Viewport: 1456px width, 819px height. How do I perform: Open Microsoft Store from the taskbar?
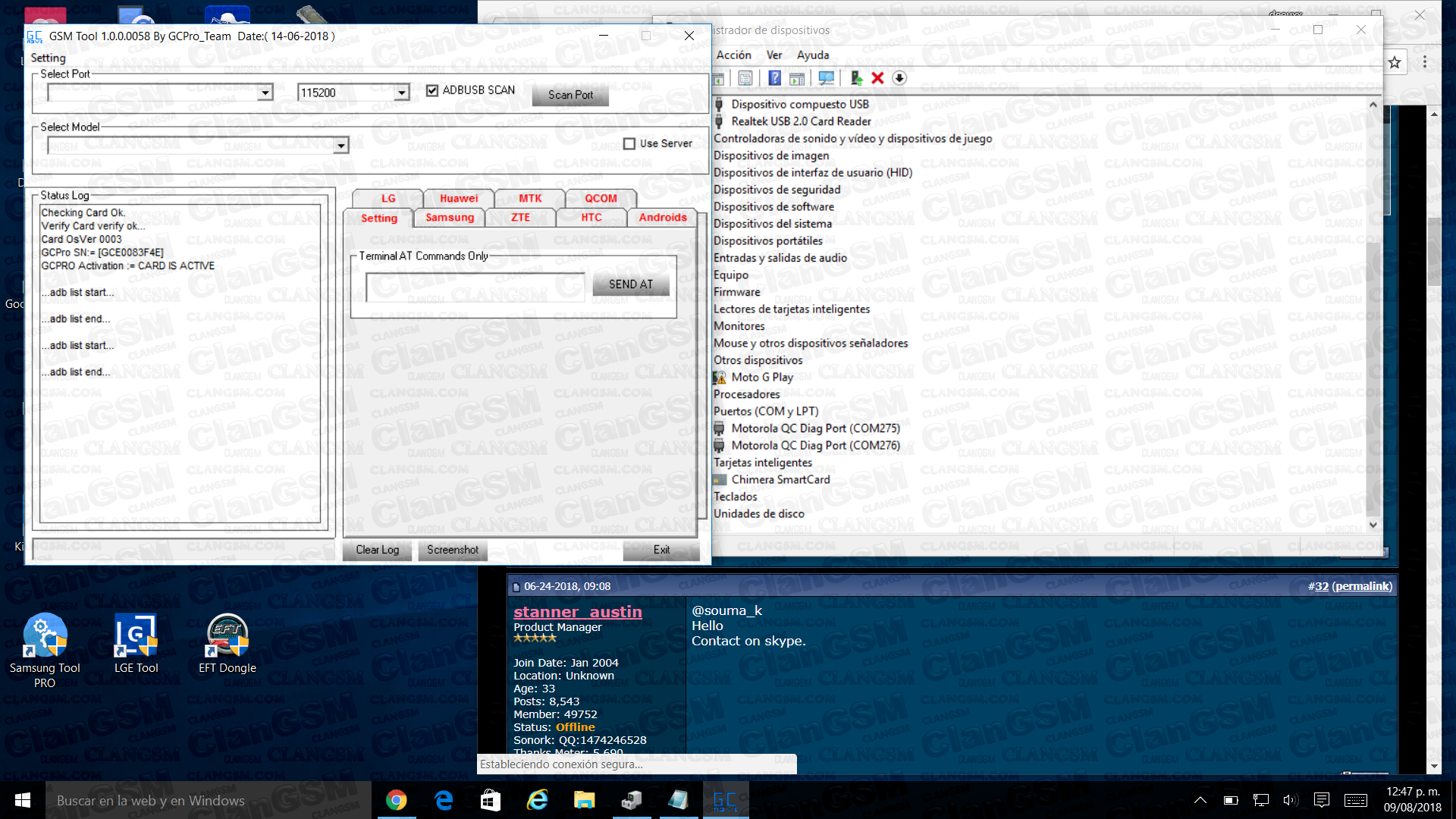[x=491, y=800]
